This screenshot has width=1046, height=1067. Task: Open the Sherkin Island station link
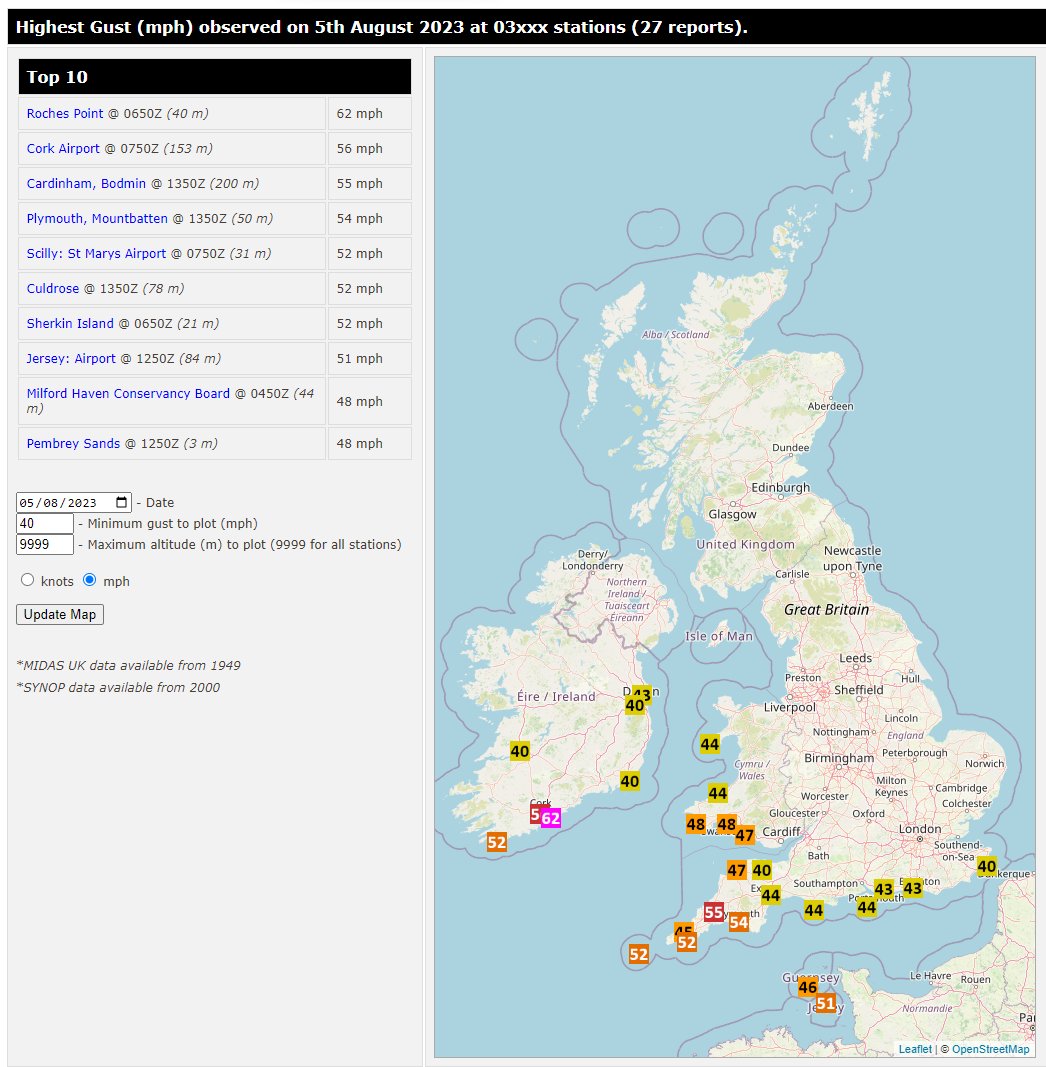(70, 323)
